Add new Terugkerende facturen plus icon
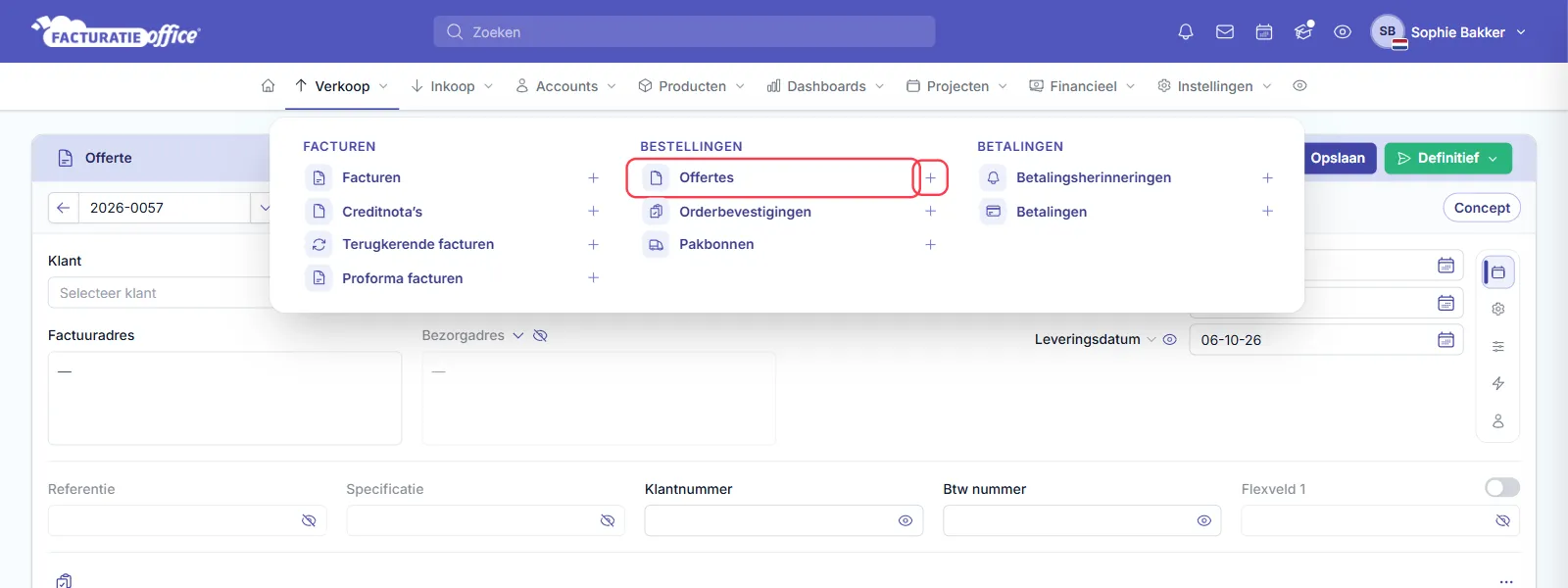This screenshot has height=588, width=1568. coord(593,244)
